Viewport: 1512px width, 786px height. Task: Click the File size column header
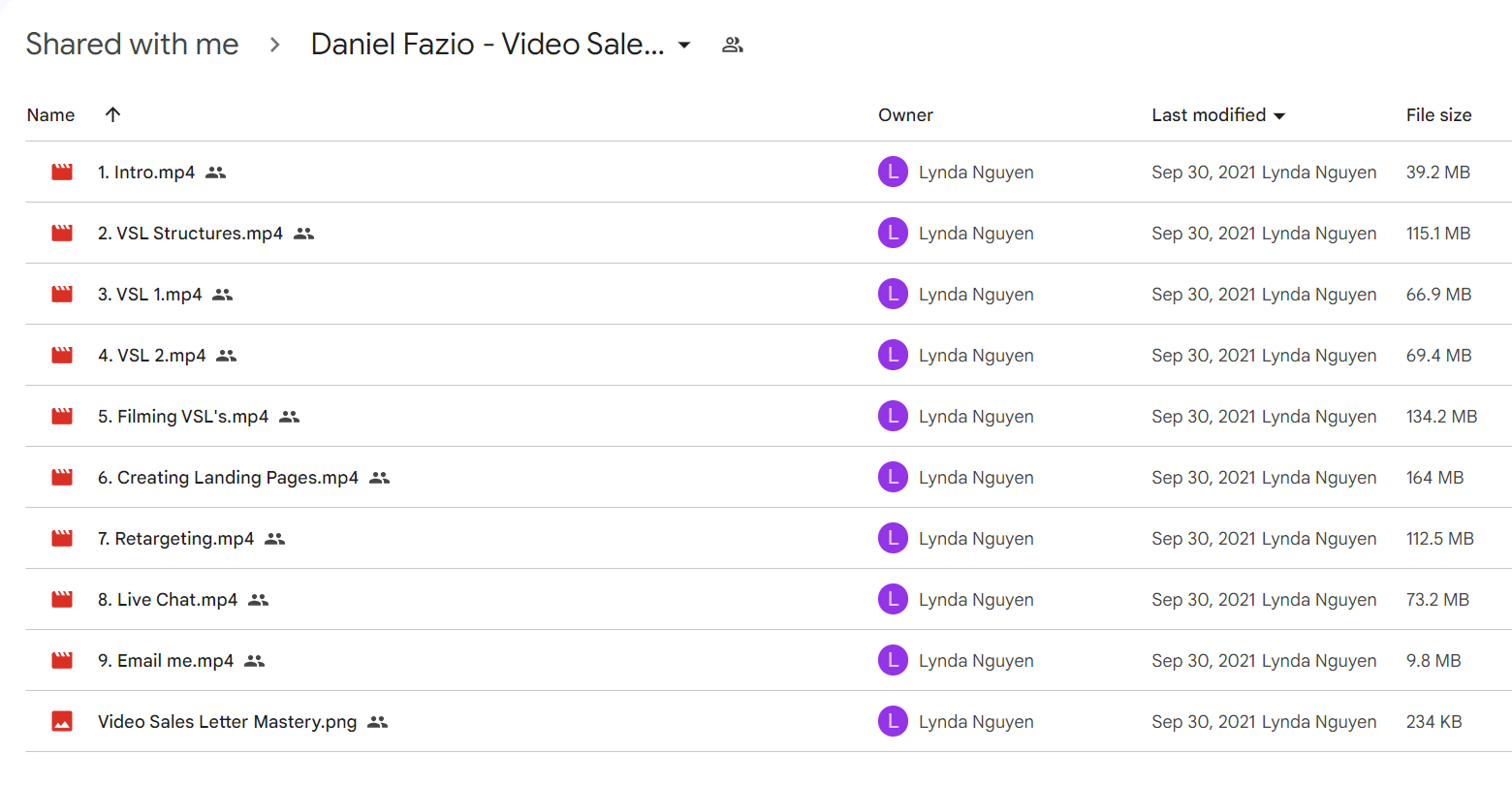[1438, 114]
